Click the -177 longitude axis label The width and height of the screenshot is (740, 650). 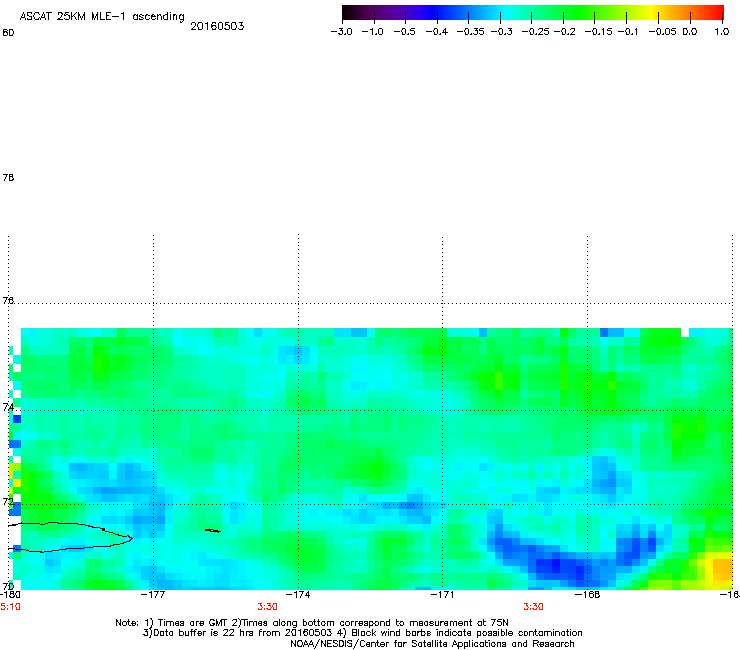point(153,595)
